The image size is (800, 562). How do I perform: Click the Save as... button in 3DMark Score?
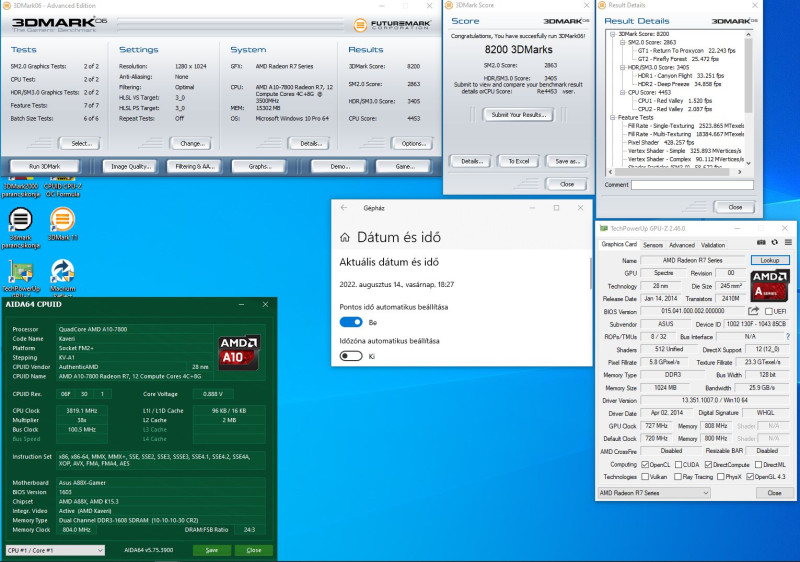[x=566, y=161]
